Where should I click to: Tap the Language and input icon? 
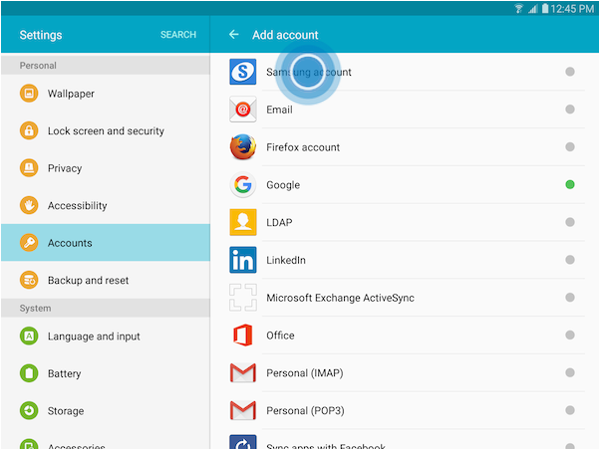click(x=29, y=336)
